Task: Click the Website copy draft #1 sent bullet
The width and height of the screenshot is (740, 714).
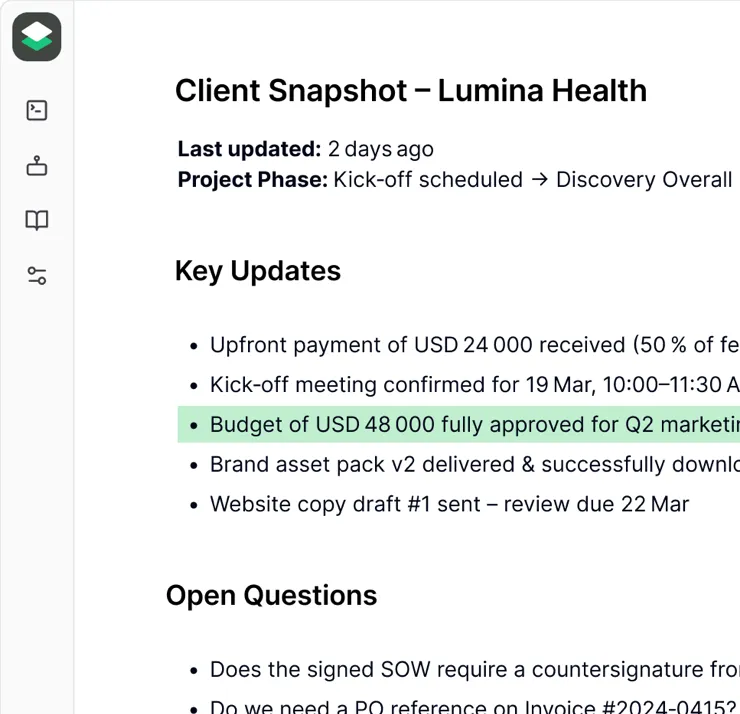Action: (439, 504)
